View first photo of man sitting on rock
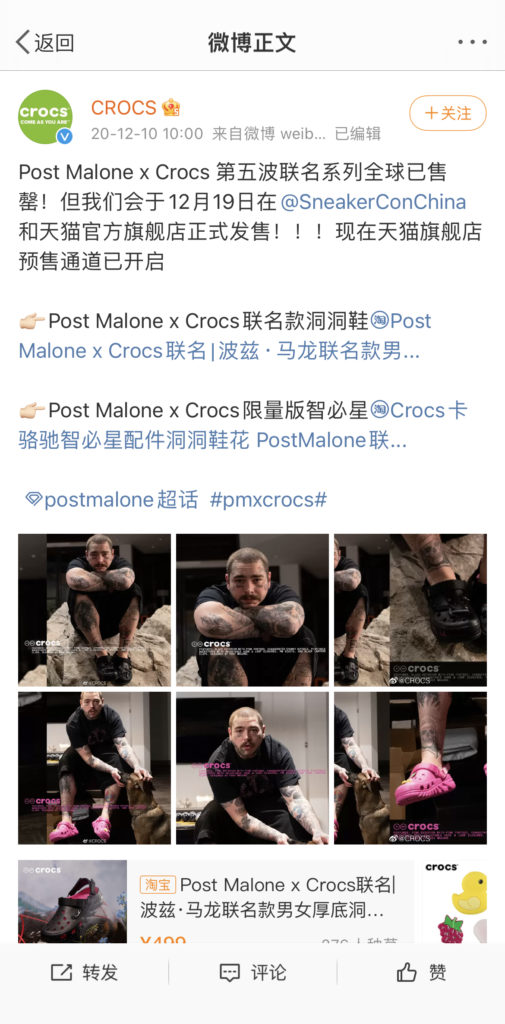 [x=94, y=610]
